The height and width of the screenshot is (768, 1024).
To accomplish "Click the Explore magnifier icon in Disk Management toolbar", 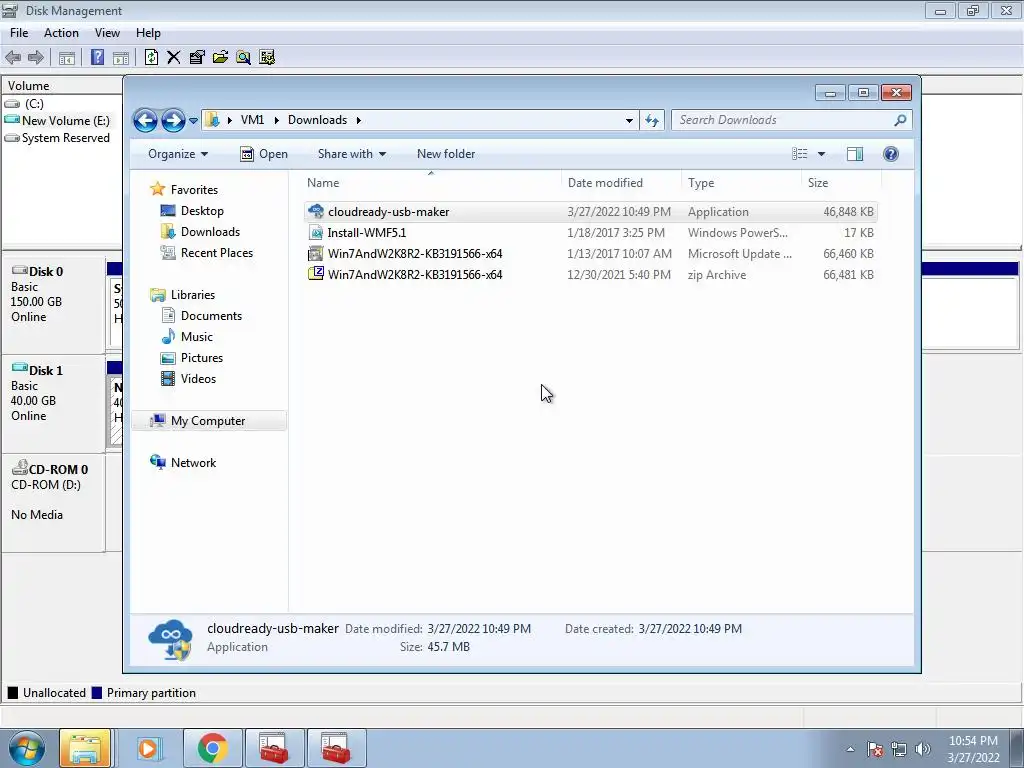I will pos(244,57).
